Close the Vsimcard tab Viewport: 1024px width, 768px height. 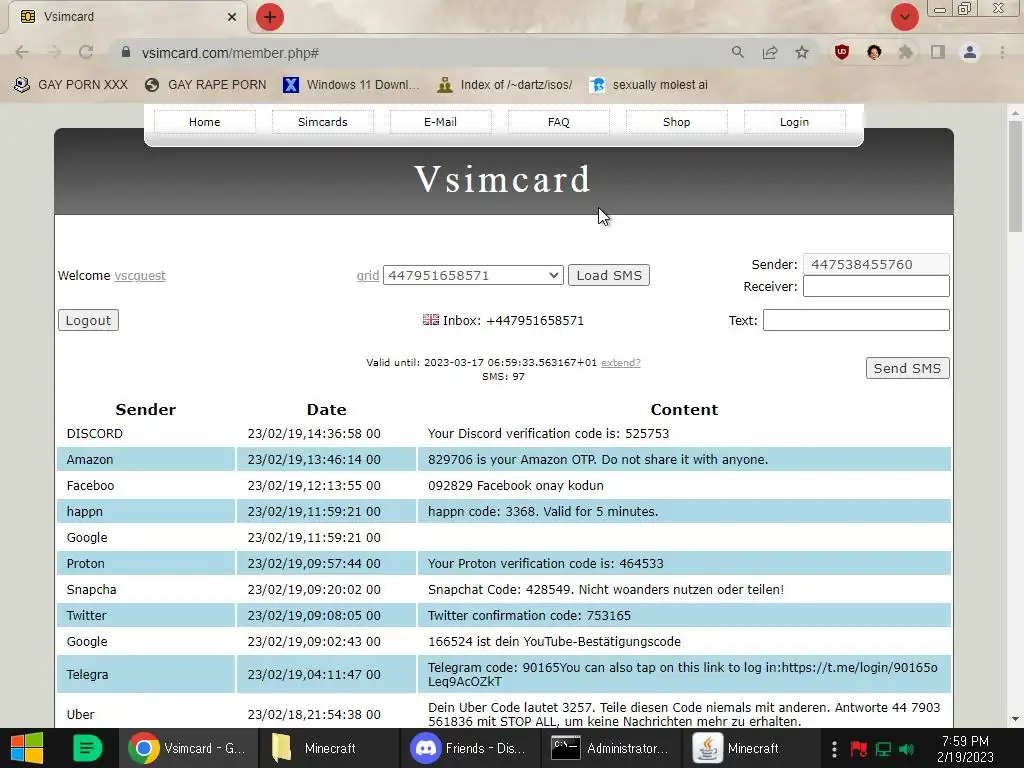point(232,17)
